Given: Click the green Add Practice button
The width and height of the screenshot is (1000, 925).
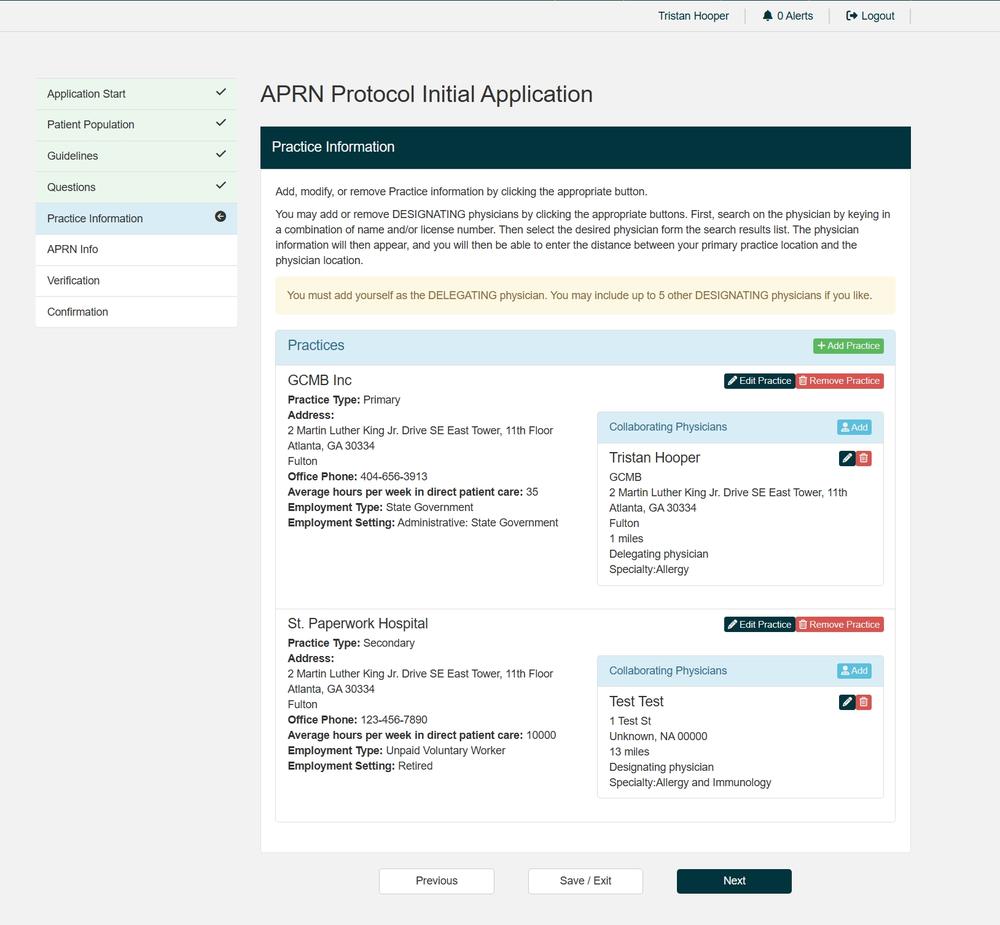Looking at the screenshot, I should coord(848,346).
